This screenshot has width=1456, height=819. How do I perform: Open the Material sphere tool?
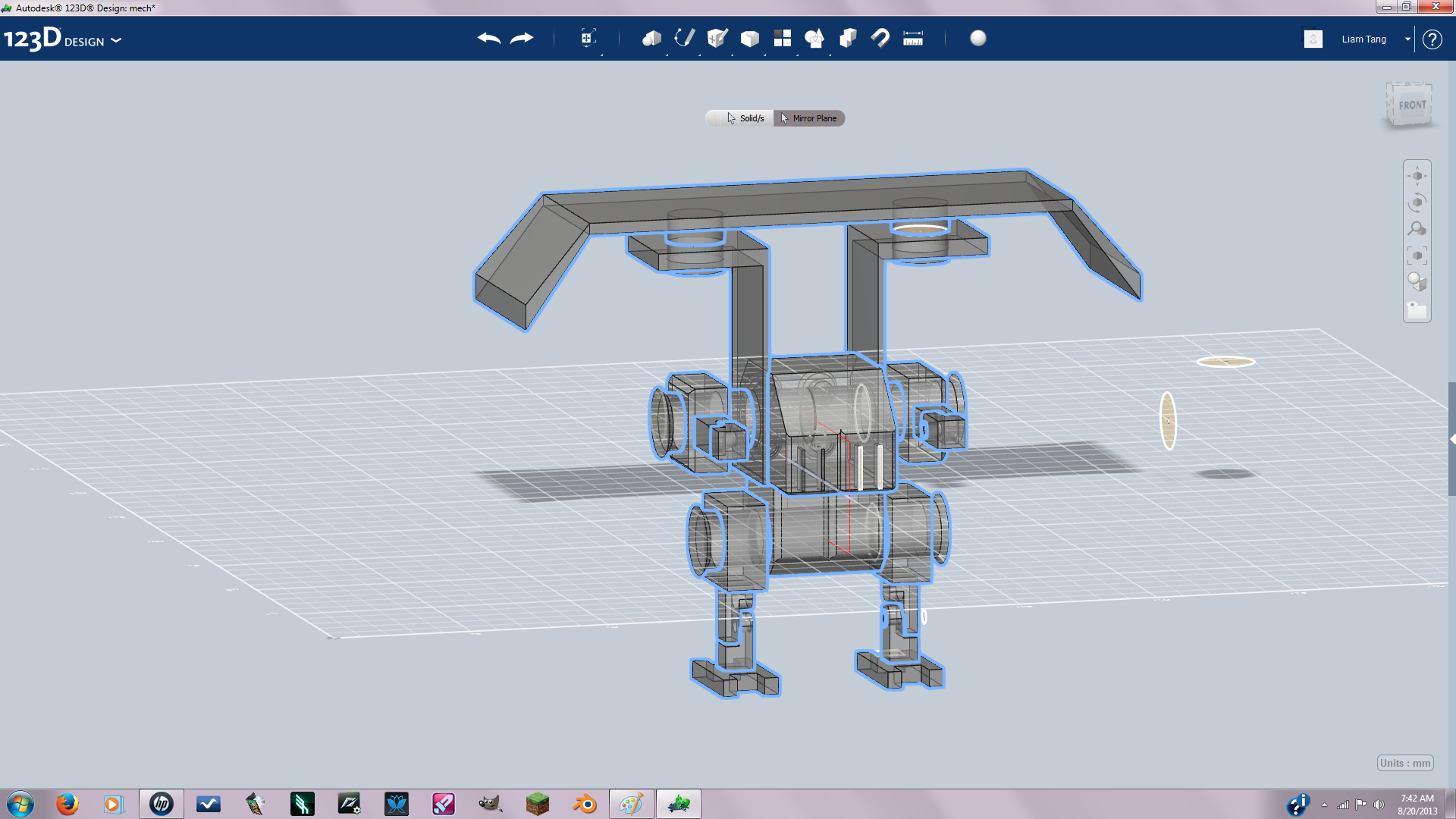tap(978, 38)
